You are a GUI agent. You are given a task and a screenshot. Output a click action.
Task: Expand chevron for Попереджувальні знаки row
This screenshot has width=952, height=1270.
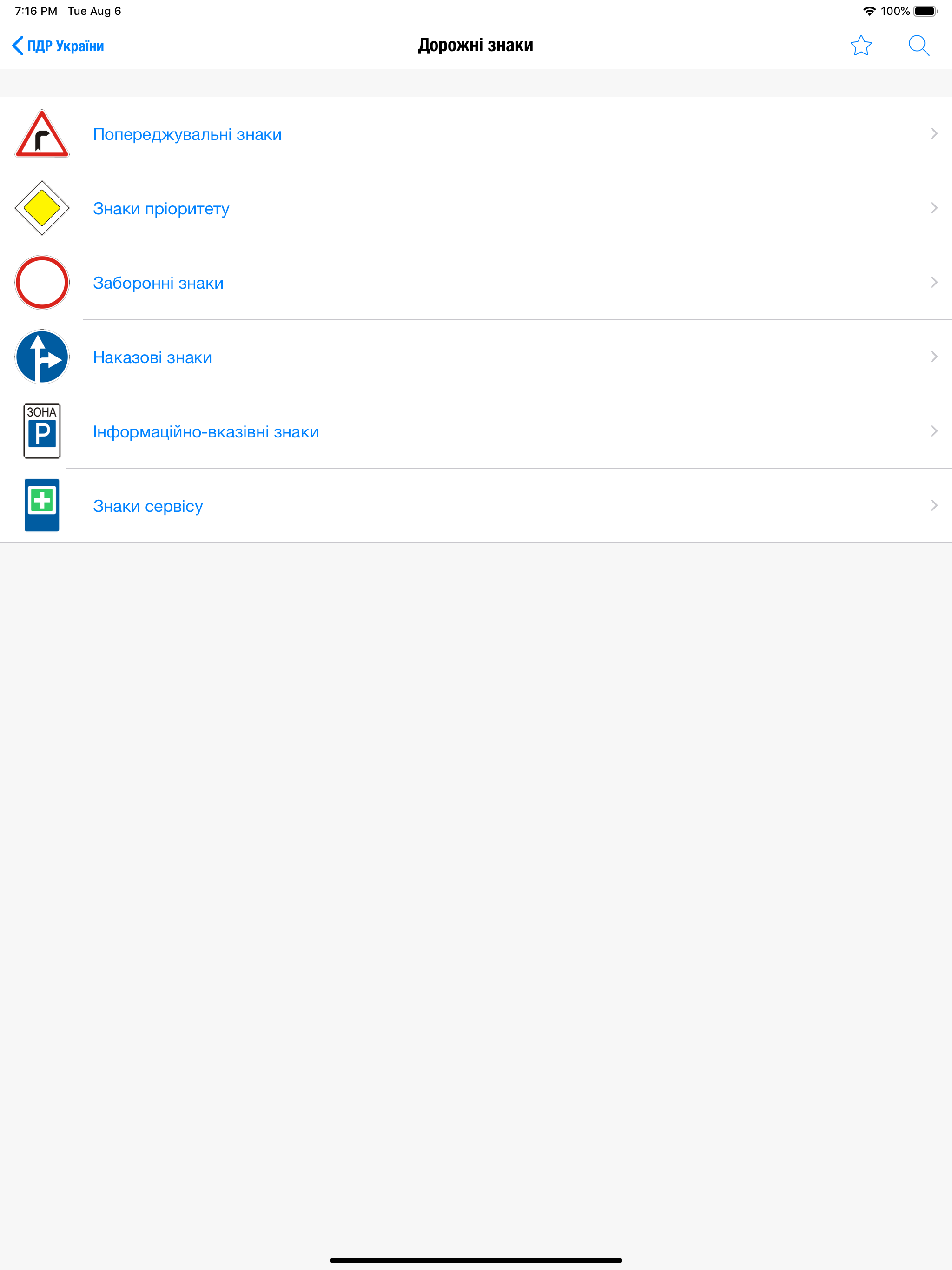pos(933,134)
